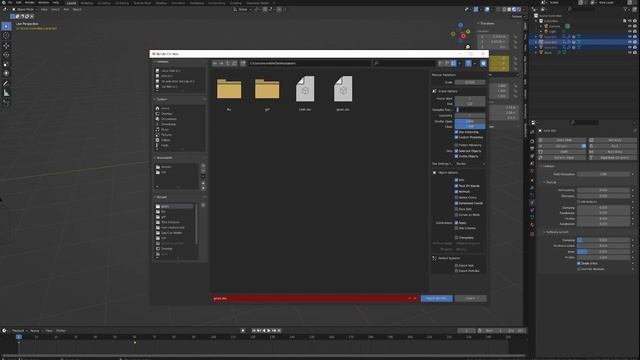The height and width of the screenshot is (360, 640).
Task: Switch viewport to rendered shading
Action: (x=519, y=9)
